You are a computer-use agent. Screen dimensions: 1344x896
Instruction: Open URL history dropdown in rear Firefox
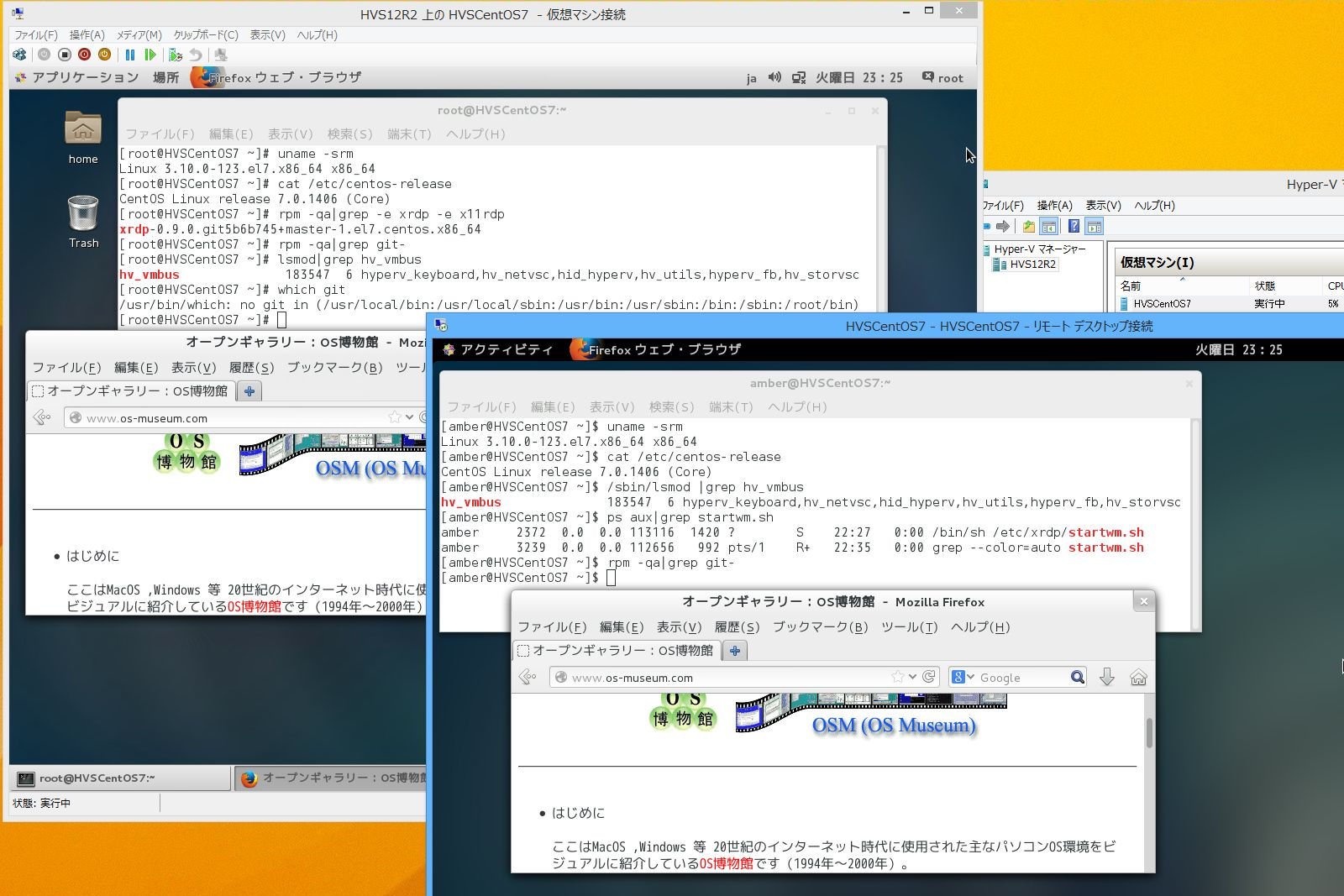(x=410, y=417)
